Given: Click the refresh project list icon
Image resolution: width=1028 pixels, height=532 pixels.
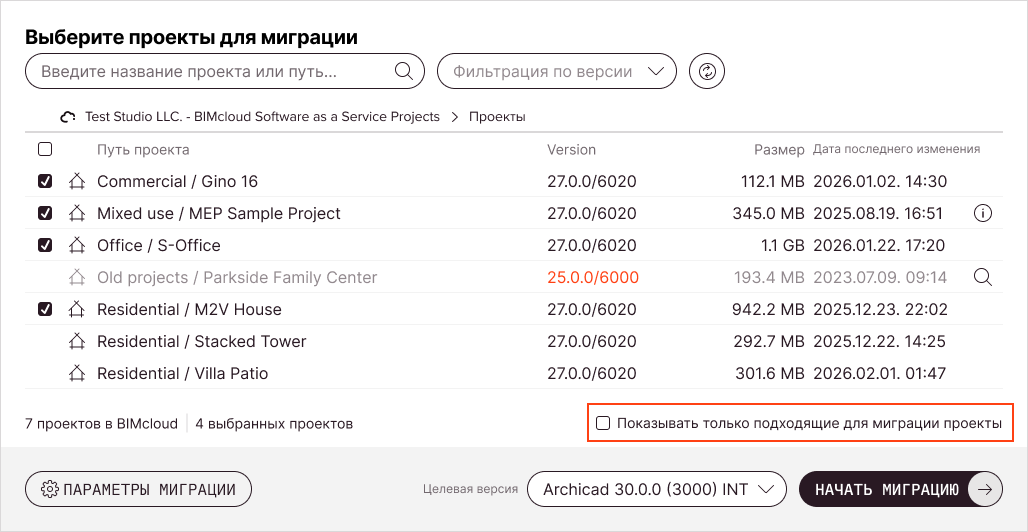Looking at the screenshot, I should pos(707,71).
